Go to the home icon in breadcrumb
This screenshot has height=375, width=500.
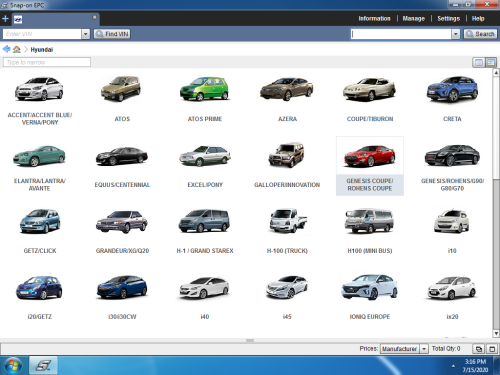[17, 49]
